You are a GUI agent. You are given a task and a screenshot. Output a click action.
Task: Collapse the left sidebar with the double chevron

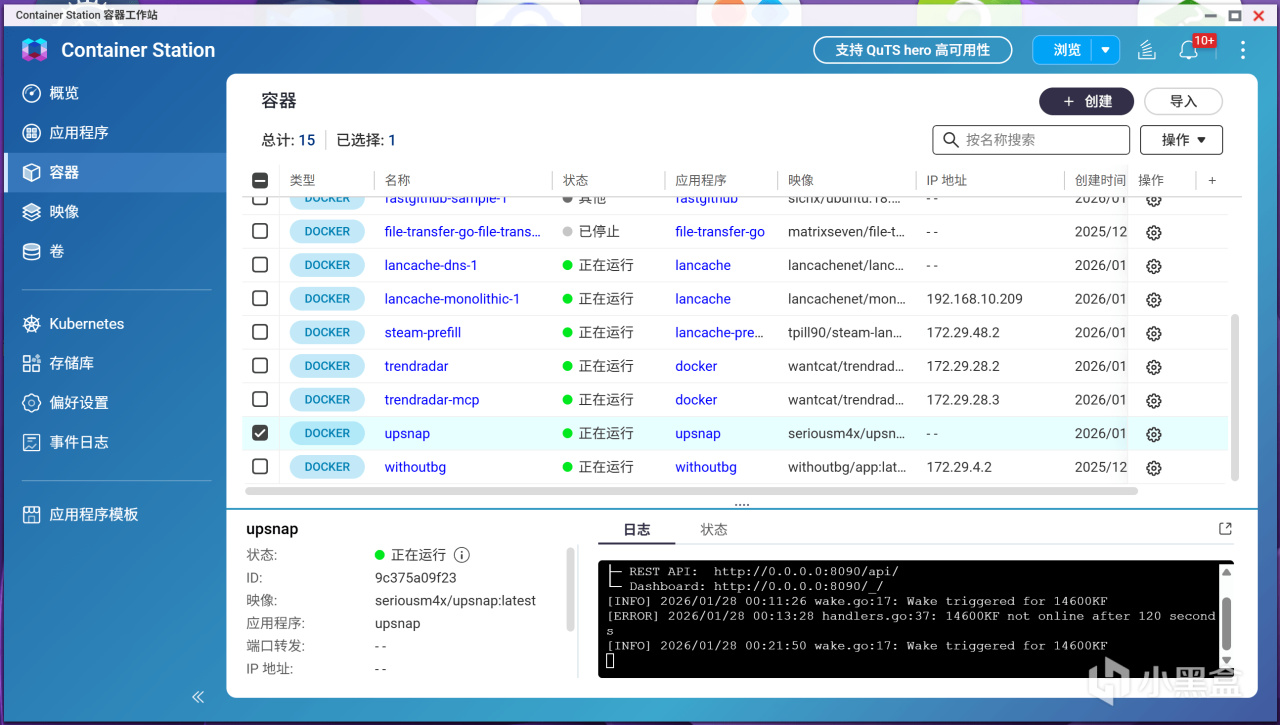point(198,697)
